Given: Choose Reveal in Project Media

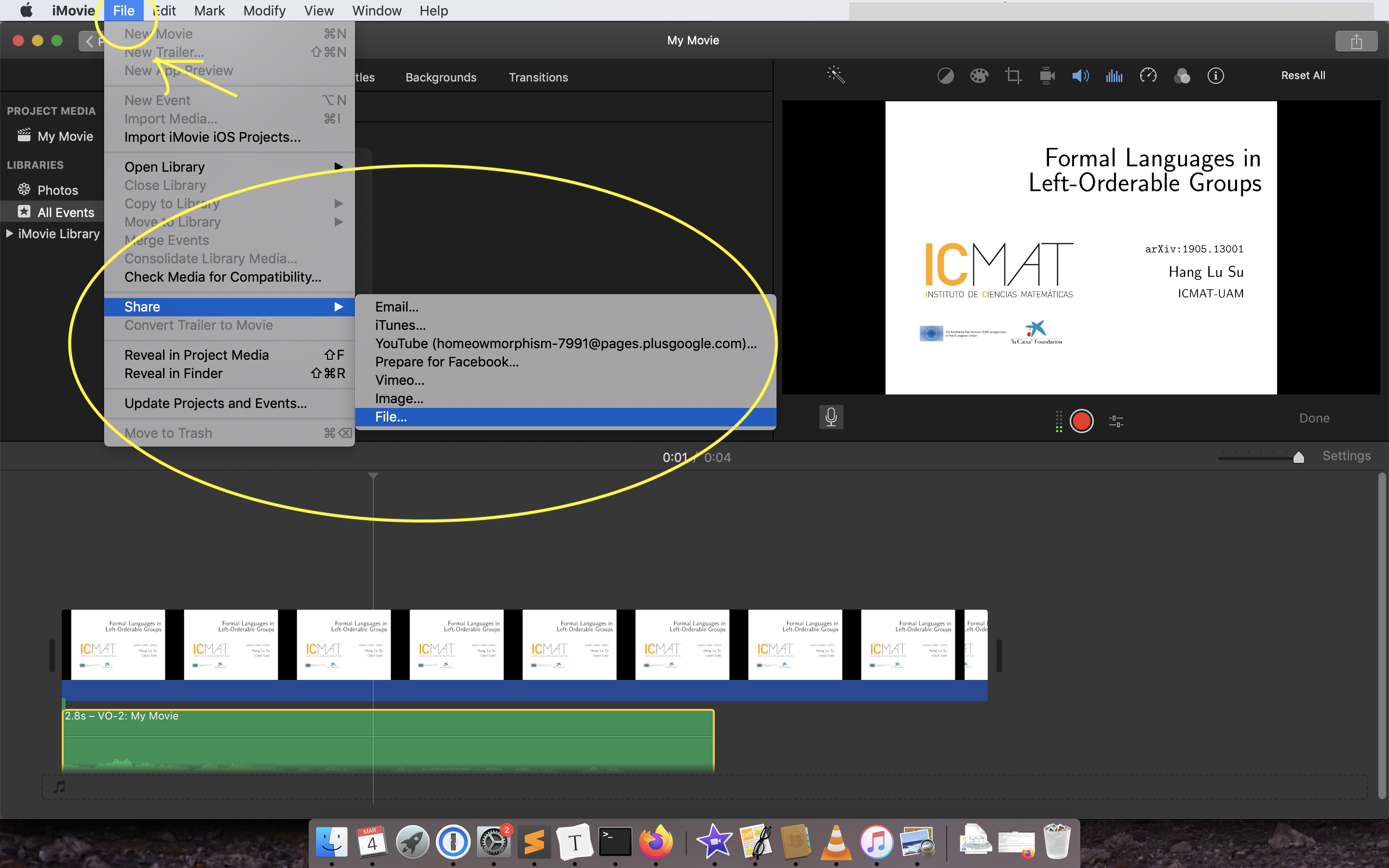Looking at the screenshot, I should pos(230,355).
